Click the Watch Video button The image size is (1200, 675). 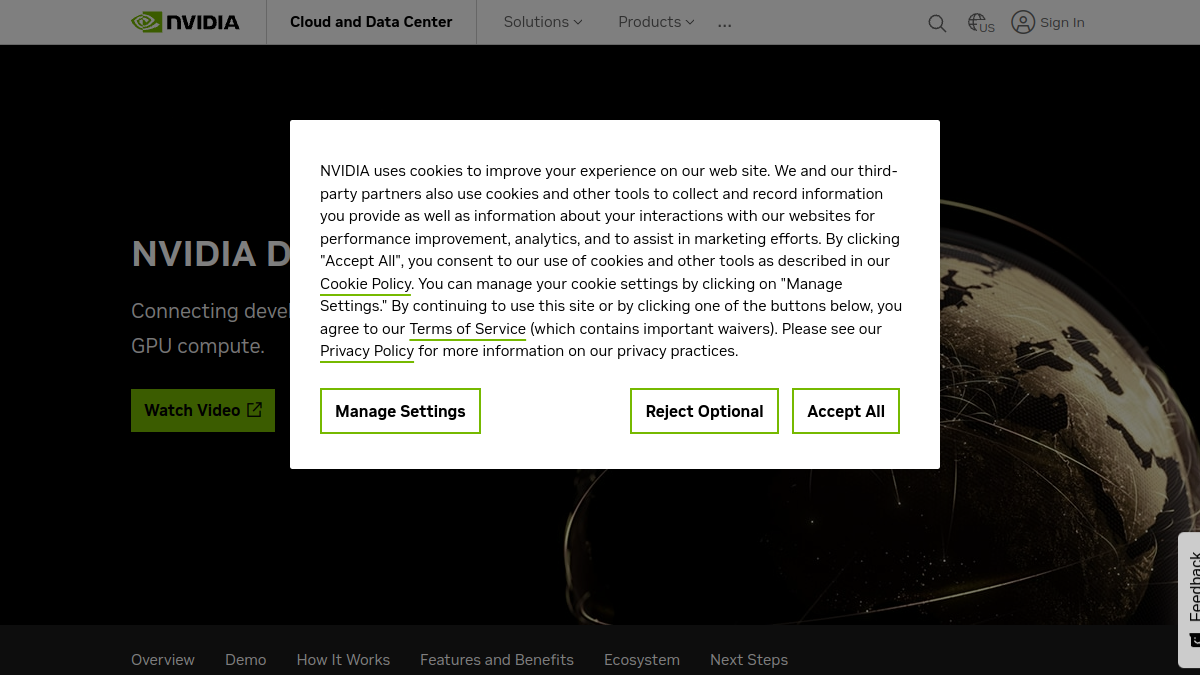pyautogui.click(x=203, y=410)
